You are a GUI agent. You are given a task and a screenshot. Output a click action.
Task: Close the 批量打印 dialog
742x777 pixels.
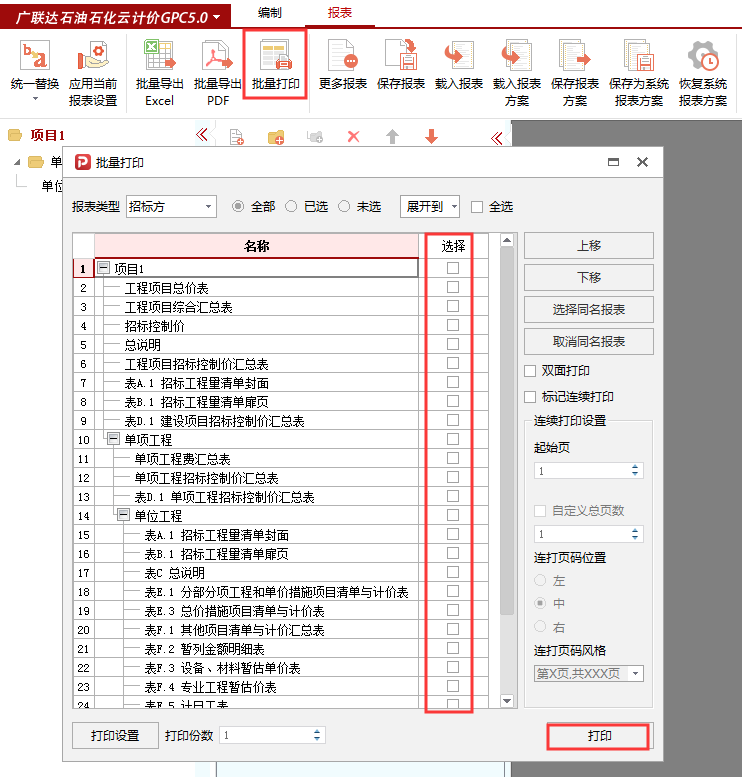pos(642,162)
